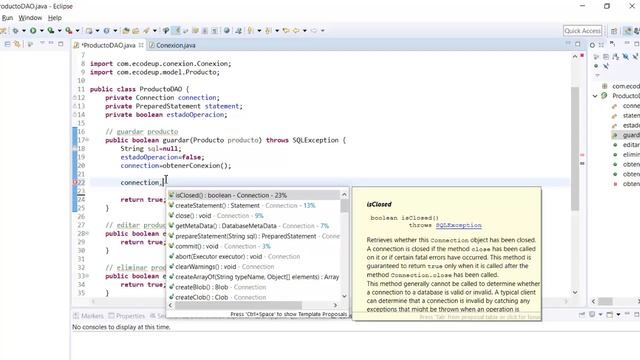Select createStatement() : Statement proposal
The width and height of the screenshot is (640, 360).
tap(253, 205)
